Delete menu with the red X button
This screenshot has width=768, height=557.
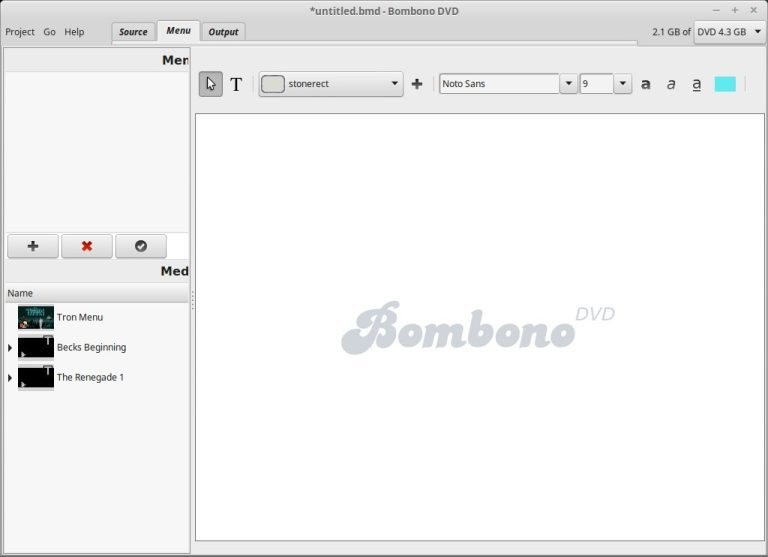coord(87,246)
